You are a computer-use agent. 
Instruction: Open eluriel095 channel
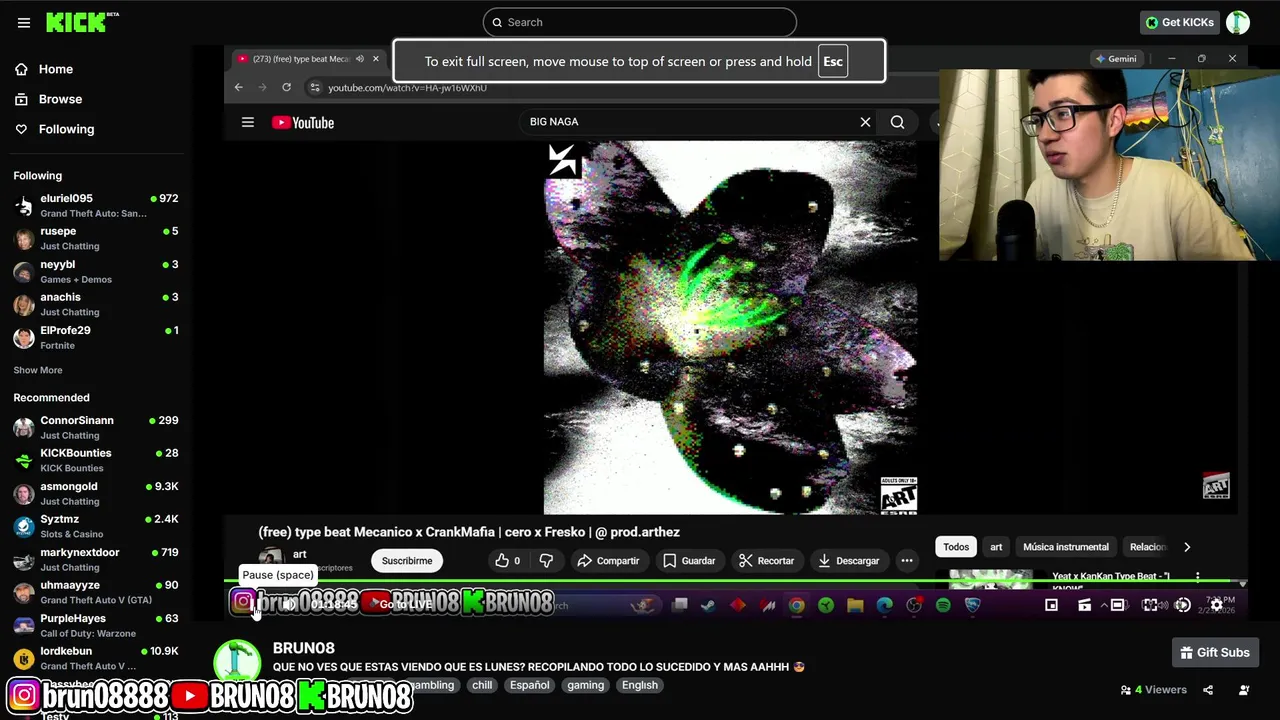pyautogui.click(x=95, y=205)
